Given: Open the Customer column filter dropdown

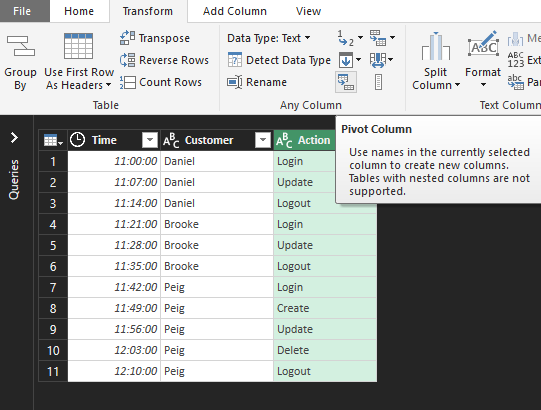Looking at the screenshot, I should coord(263,140).
